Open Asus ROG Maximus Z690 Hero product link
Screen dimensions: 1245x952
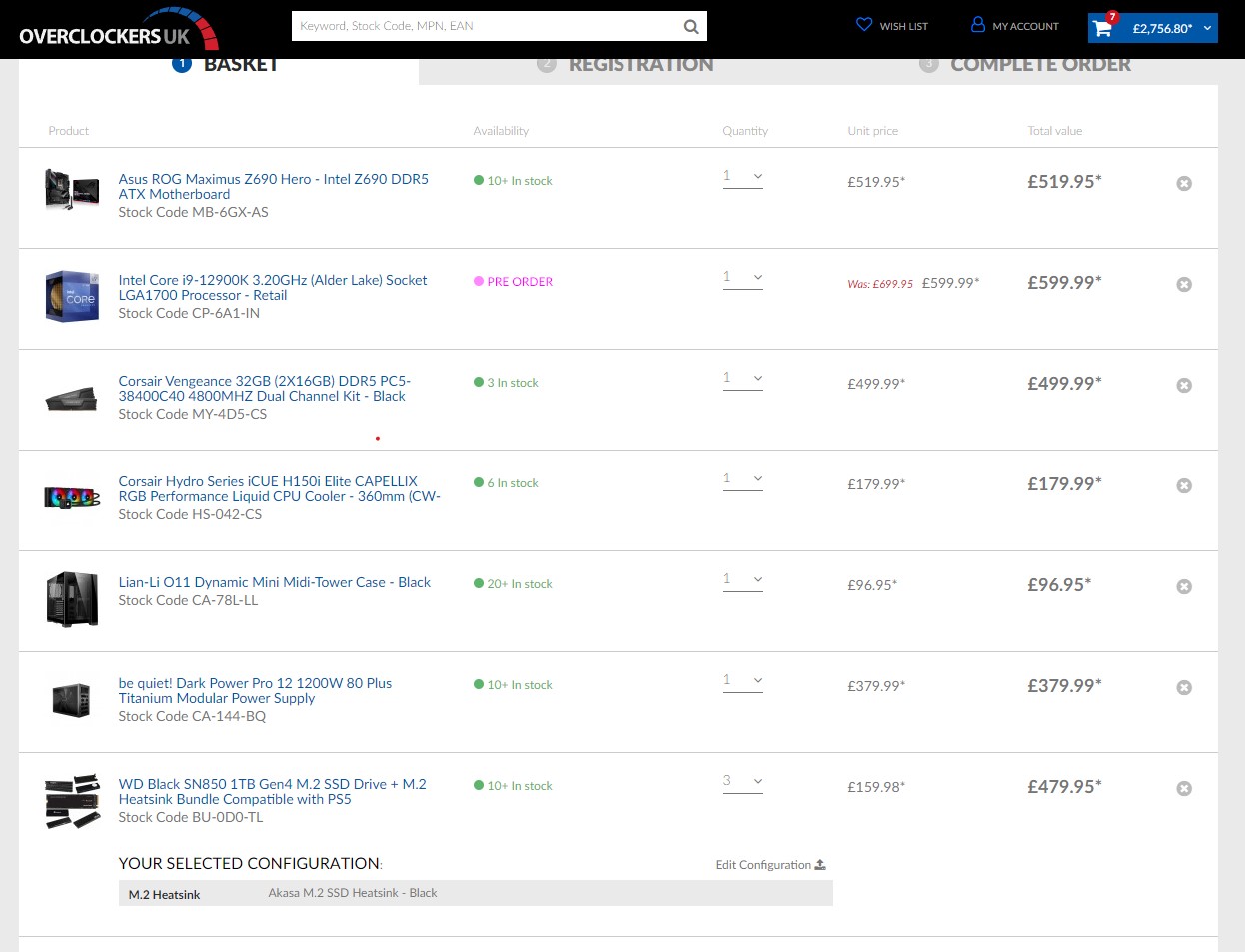(x=274, y=187)
